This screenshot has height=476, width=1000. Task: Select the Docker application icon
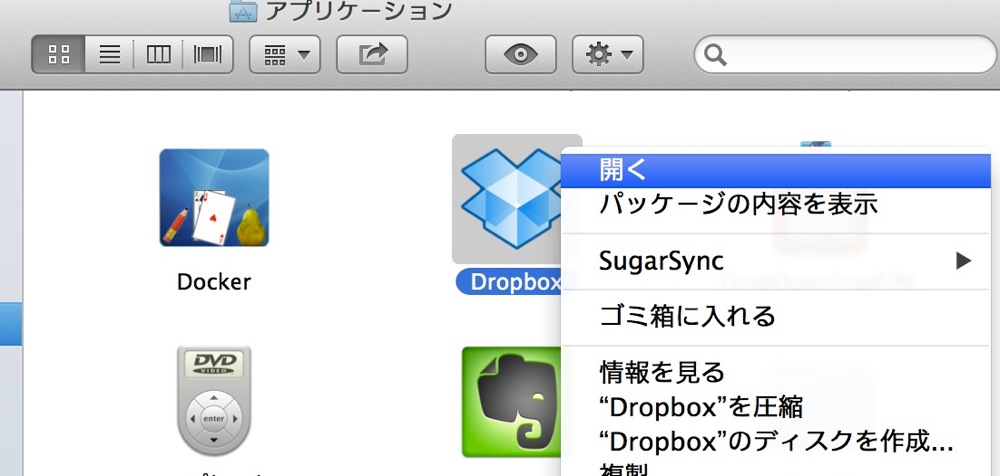[x=214, y=198]
